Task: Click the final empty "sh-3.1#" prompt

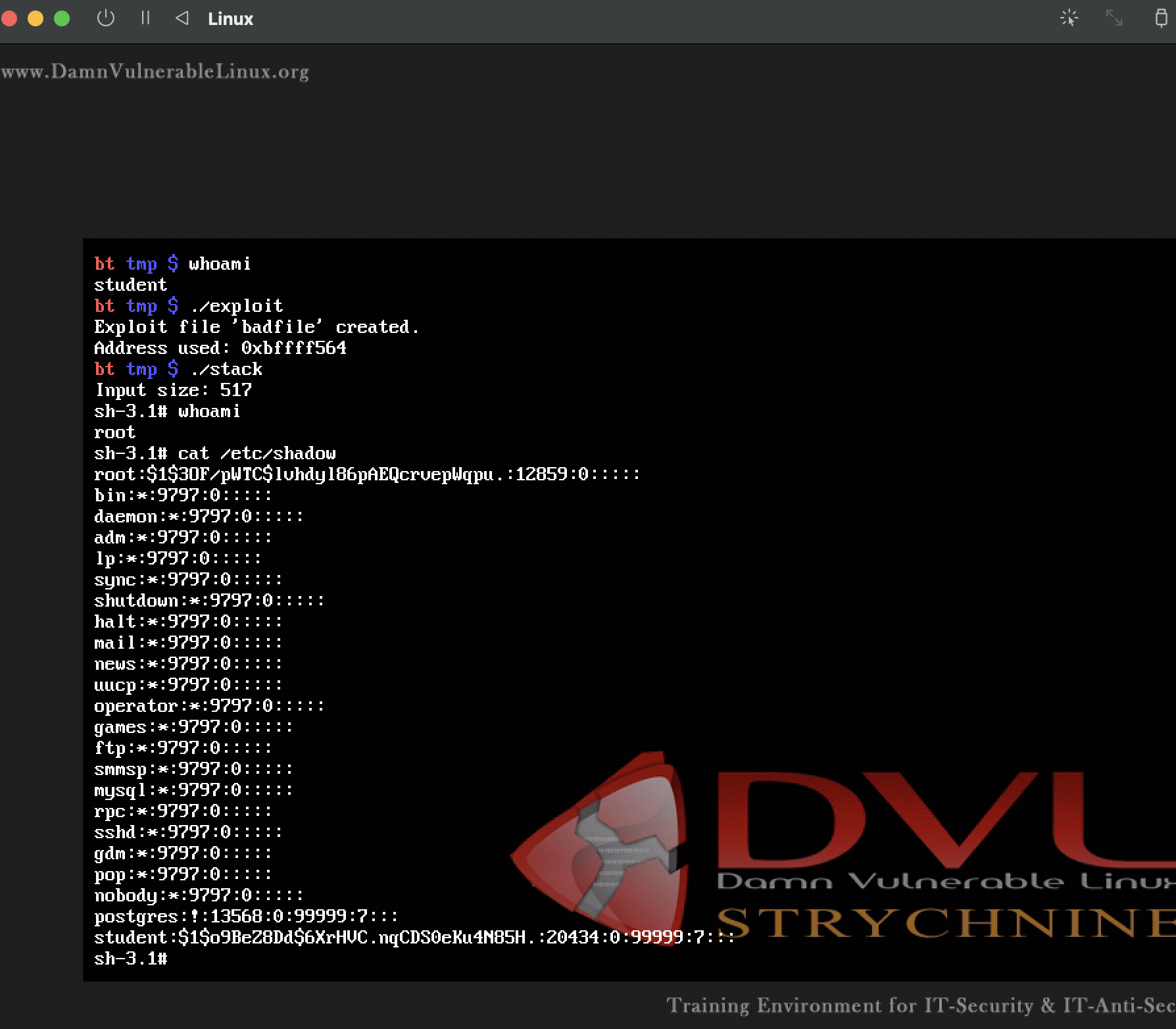Action: (x=130, y=959)
